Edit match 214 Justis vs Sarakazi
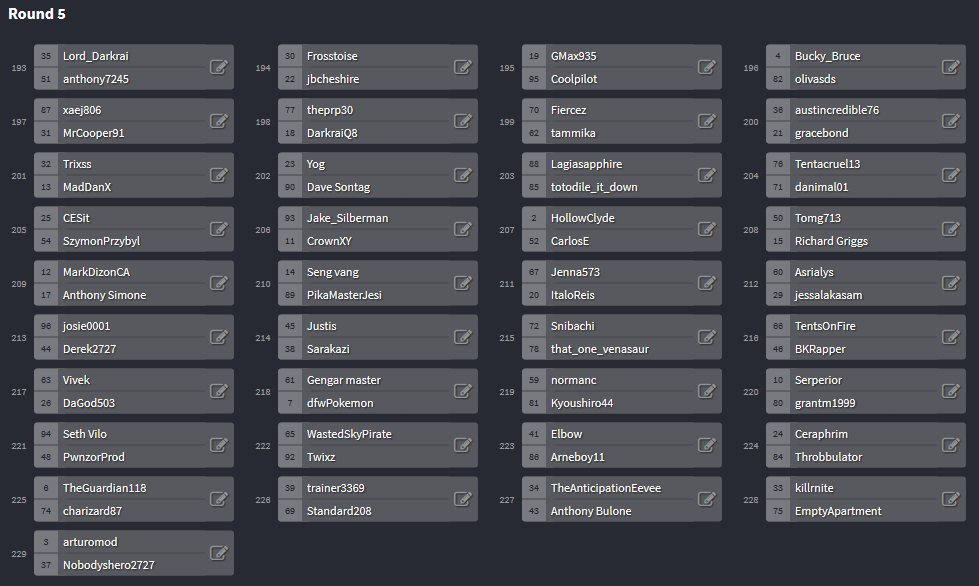 point(463,337)
